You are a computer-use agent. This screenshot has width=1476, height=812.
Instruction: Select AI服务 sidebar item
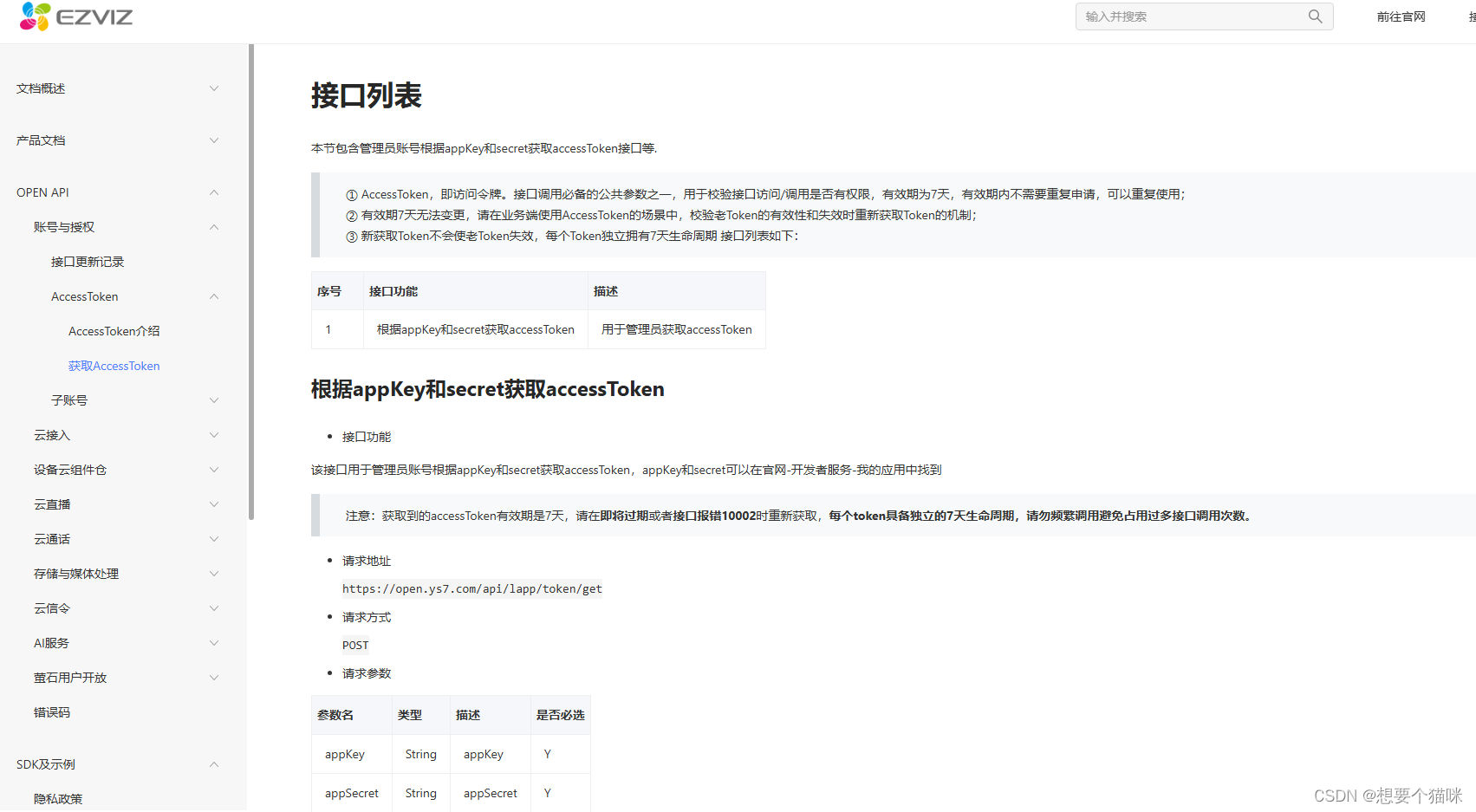click(x=51, y=643)
